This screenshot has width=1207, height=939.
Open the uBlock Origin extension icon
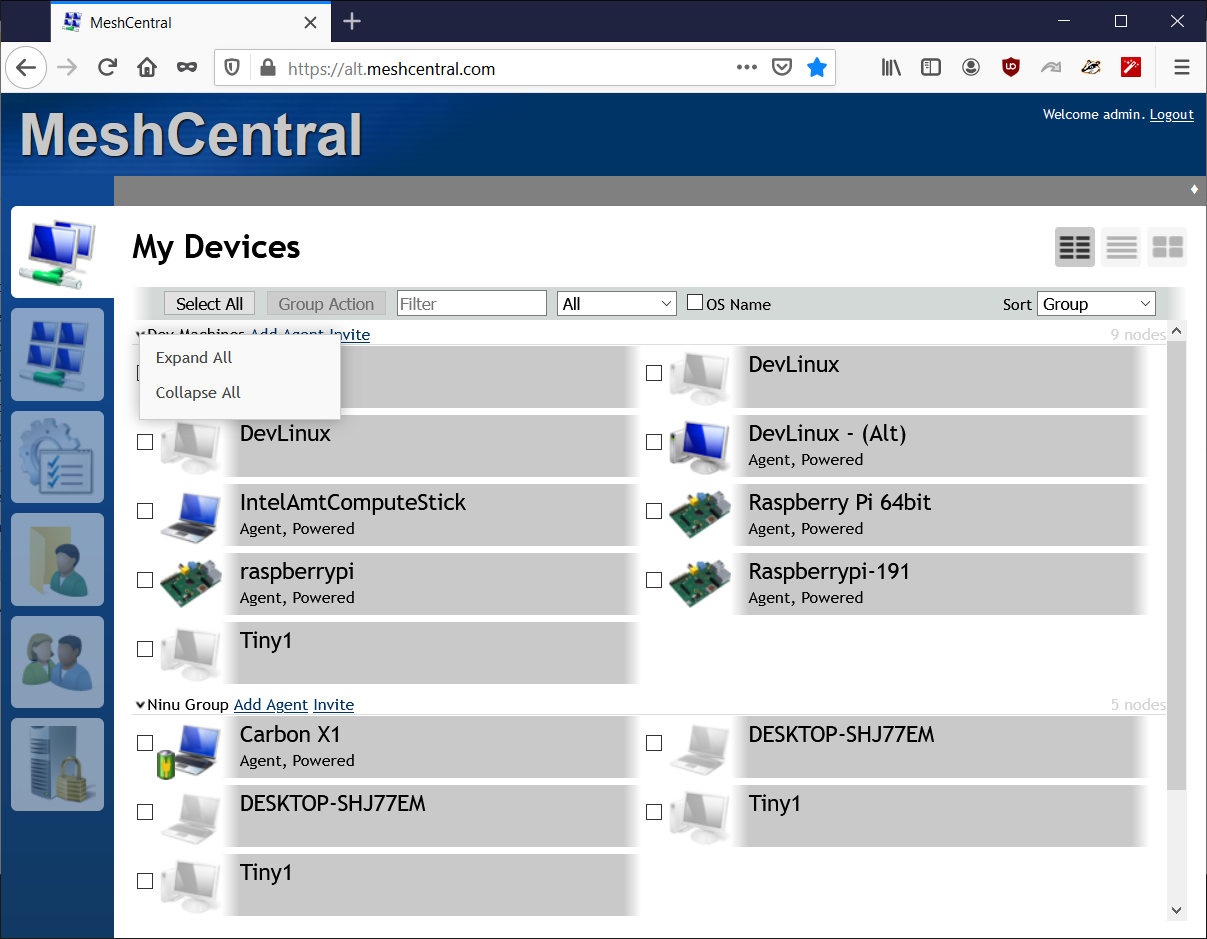[1011, 68]
